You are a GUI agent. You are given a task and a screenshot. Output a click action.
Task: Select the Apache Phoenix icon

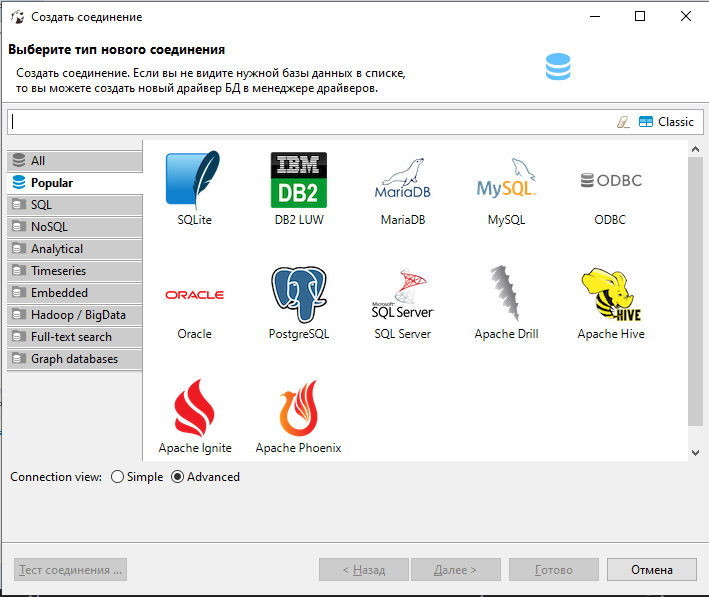click(x=298, y=408)
